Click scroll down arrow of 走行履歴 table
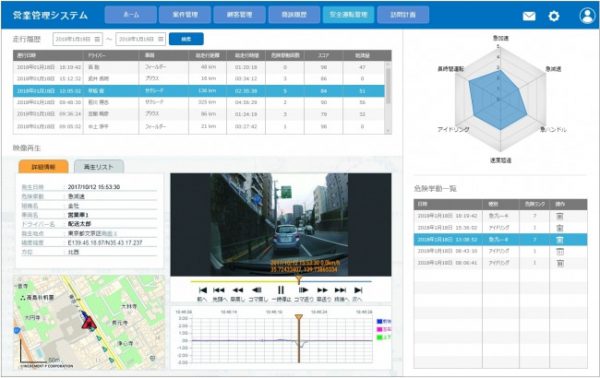This screenshot has width=600, height=378. [x=388, y=131]
